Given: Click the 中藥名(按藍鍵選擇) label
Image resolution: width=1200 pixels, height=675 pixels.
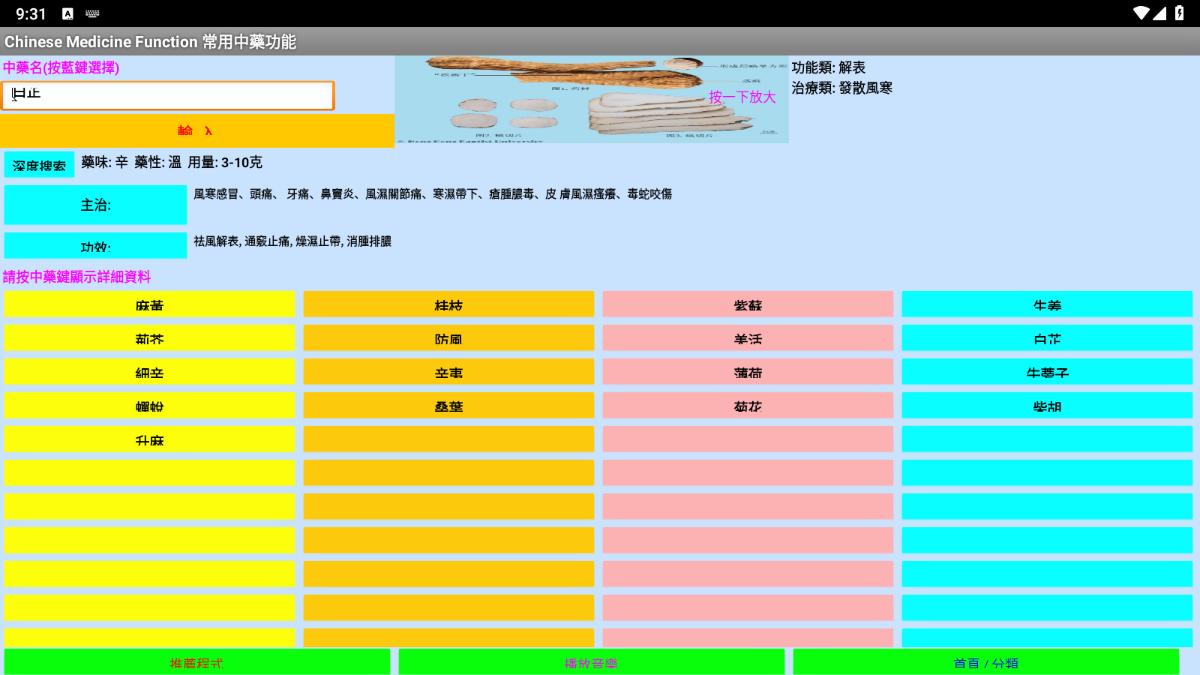Looking at the screenshot, I should 61,68.
